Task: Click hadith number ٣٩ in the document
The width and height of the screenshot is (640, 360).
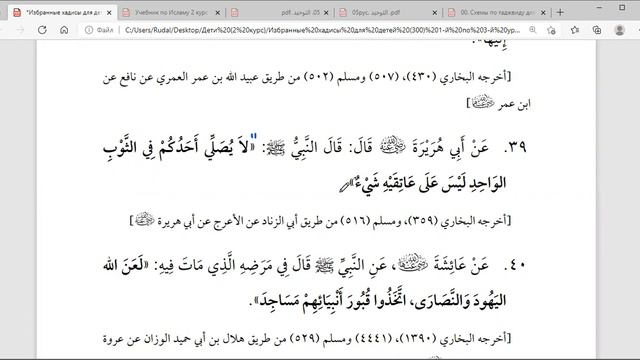Action: [516, 147]
